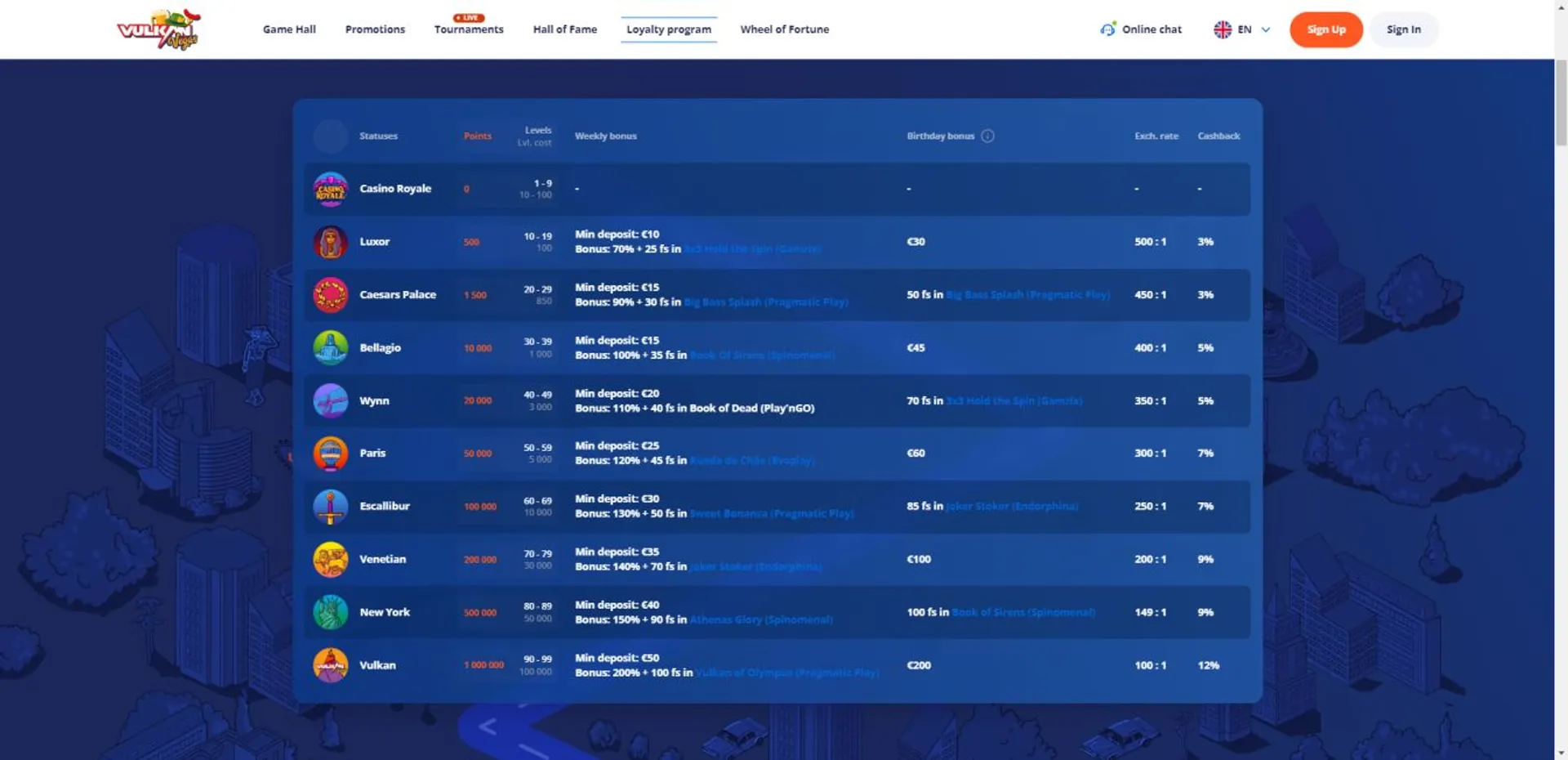Open Book Of Sirens link in Bellagio row

point(762,355)
